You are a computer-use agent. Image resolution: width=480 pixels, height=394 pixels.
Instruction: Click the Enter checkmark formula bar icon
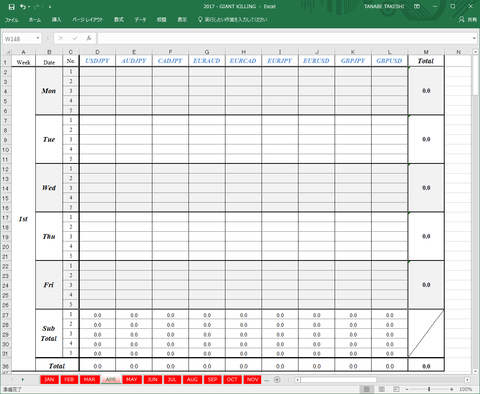tap(75, 38)
